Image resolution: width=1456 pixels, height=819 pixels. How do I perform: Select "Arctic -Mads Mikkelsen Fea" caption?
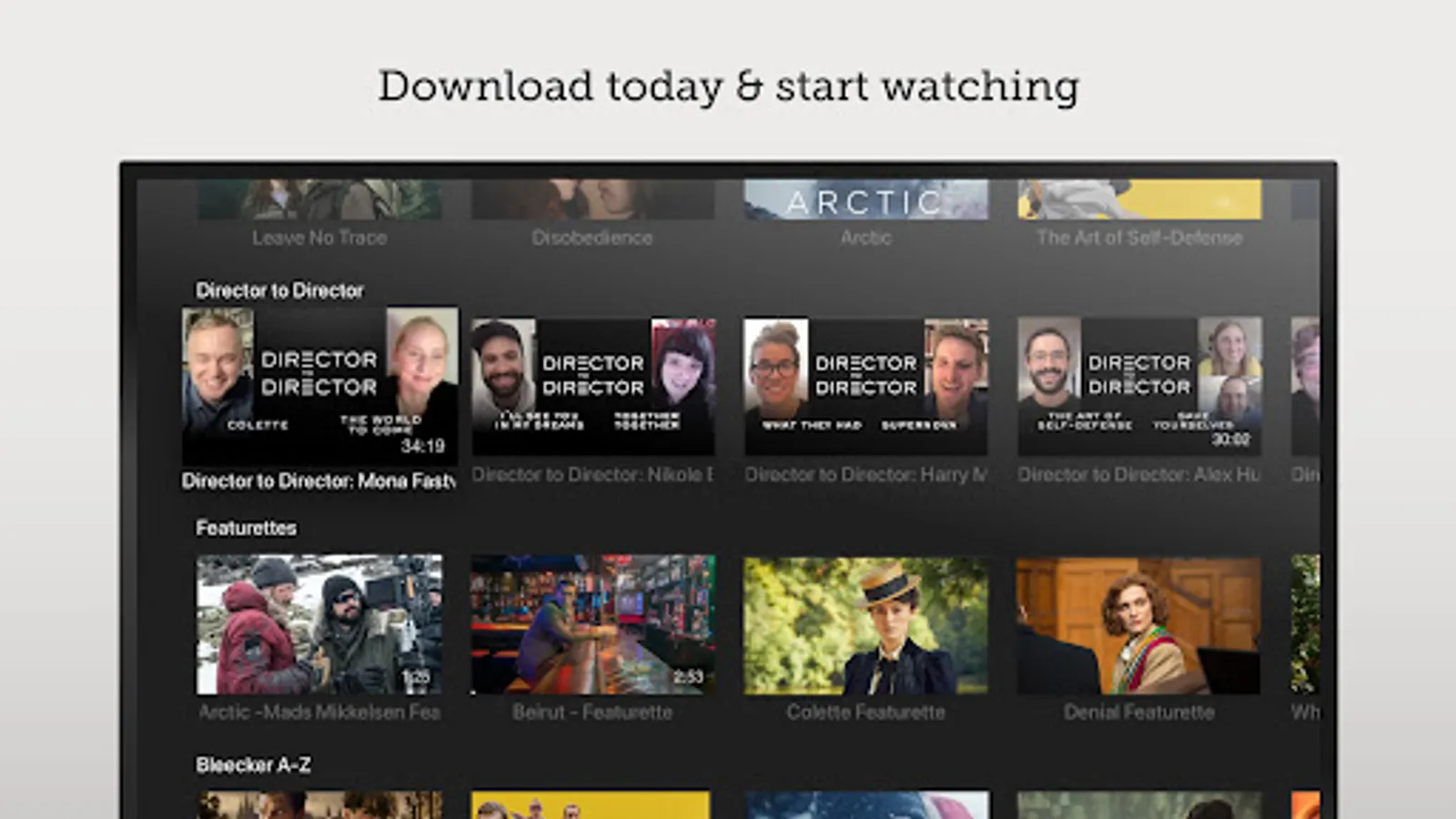coord(319,712)
